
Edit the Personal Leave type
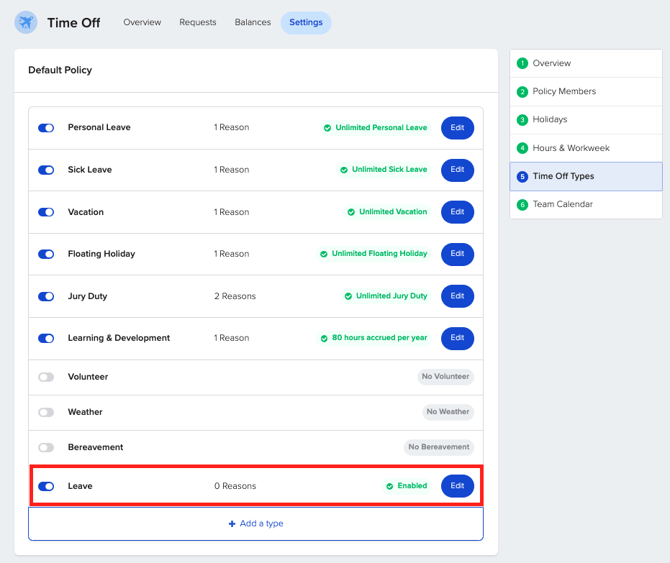[457, 128]
